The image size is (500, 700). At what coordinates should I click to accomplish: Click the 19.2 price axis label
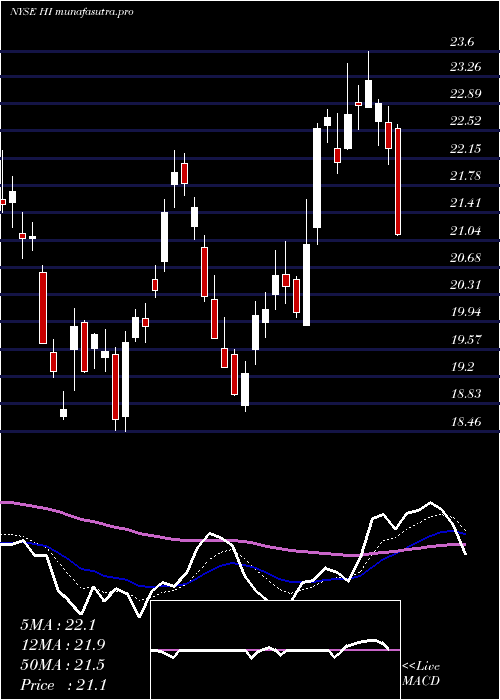[x=463, y=367]
